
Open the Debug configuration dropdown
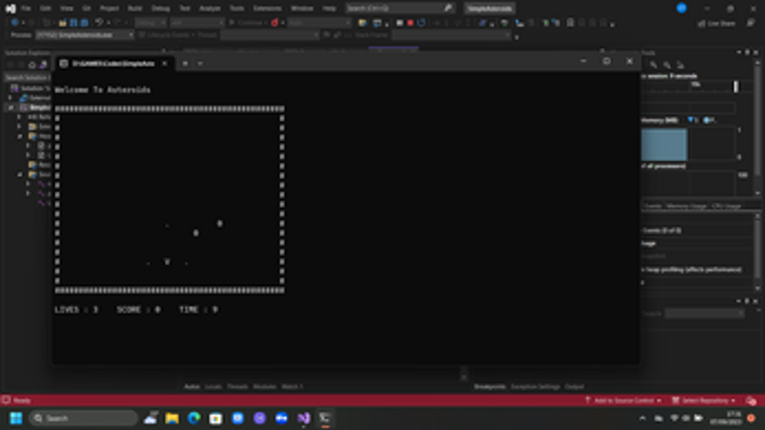pyautogui.click(x=150, y=22)
